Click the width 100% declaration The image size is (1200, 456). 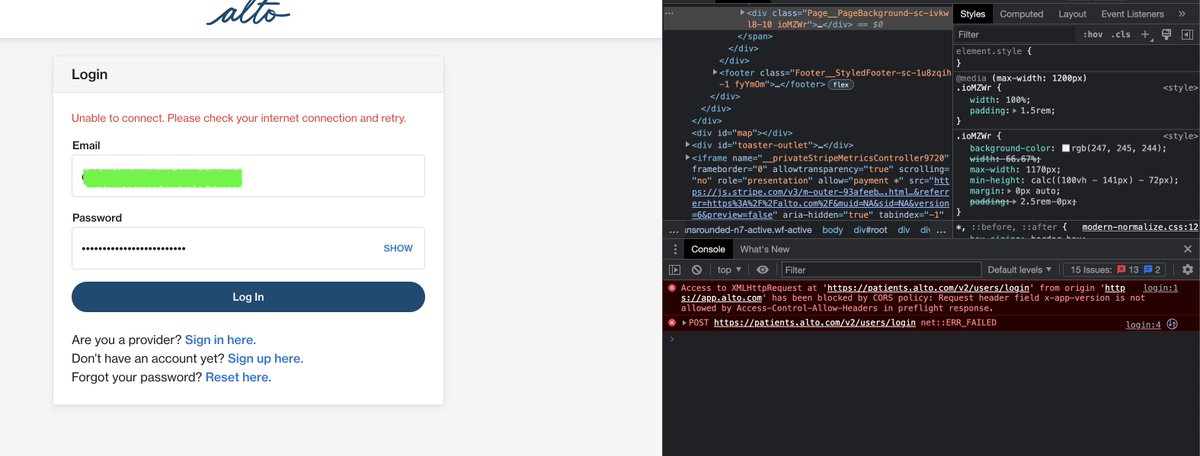coord(999,99)
